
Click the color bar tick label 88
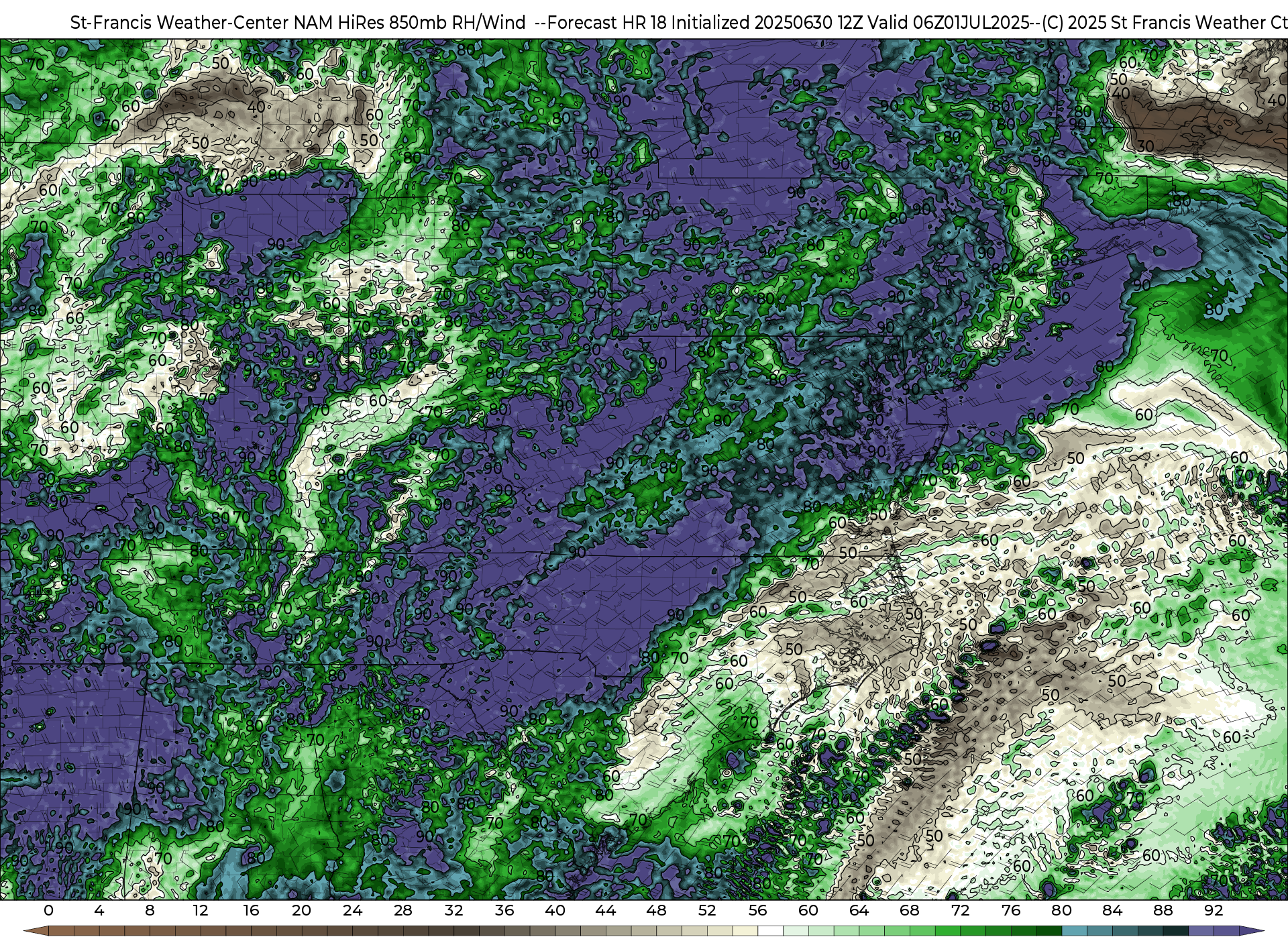(x=1163, y=910)
